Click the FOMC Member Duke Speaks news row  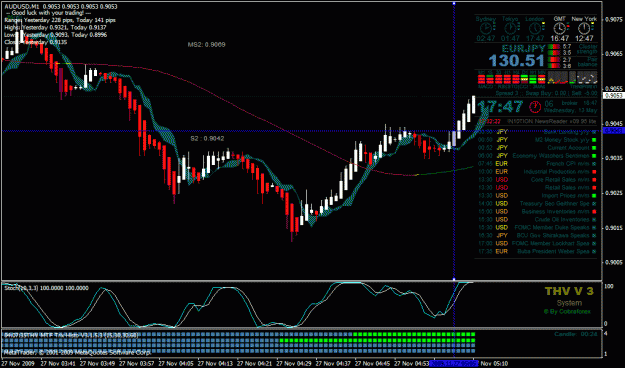point(537,228)
